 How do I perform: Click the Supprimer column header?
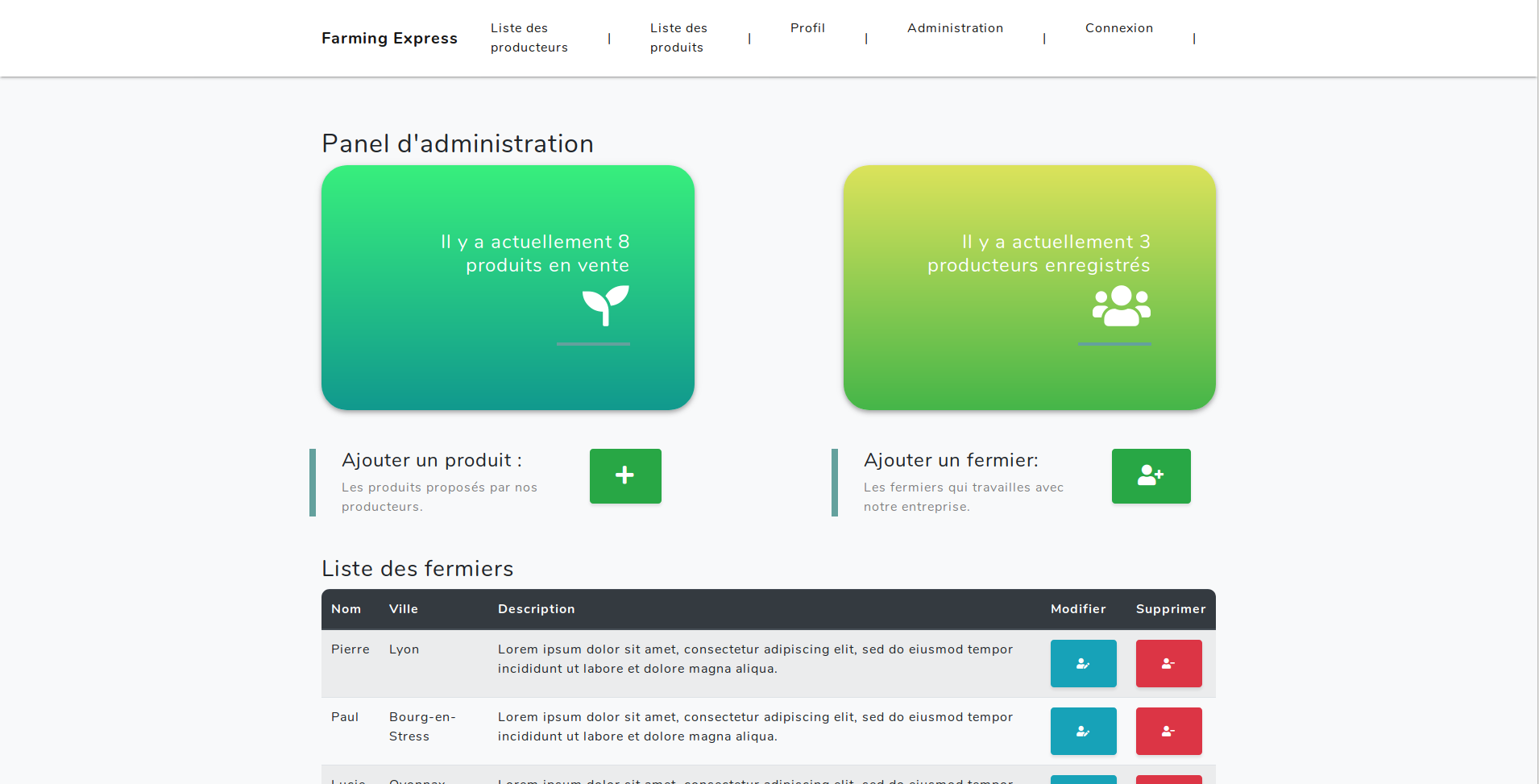point(1171,609)
